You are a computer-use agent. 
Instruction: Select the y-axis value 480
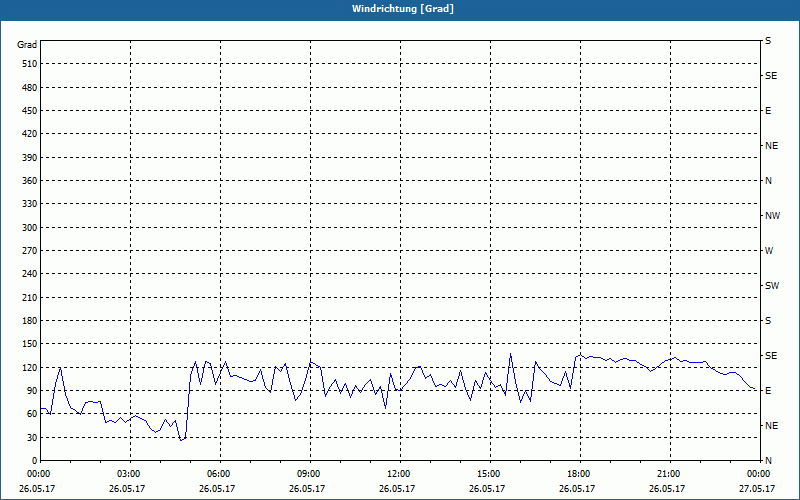coord(30,87)
